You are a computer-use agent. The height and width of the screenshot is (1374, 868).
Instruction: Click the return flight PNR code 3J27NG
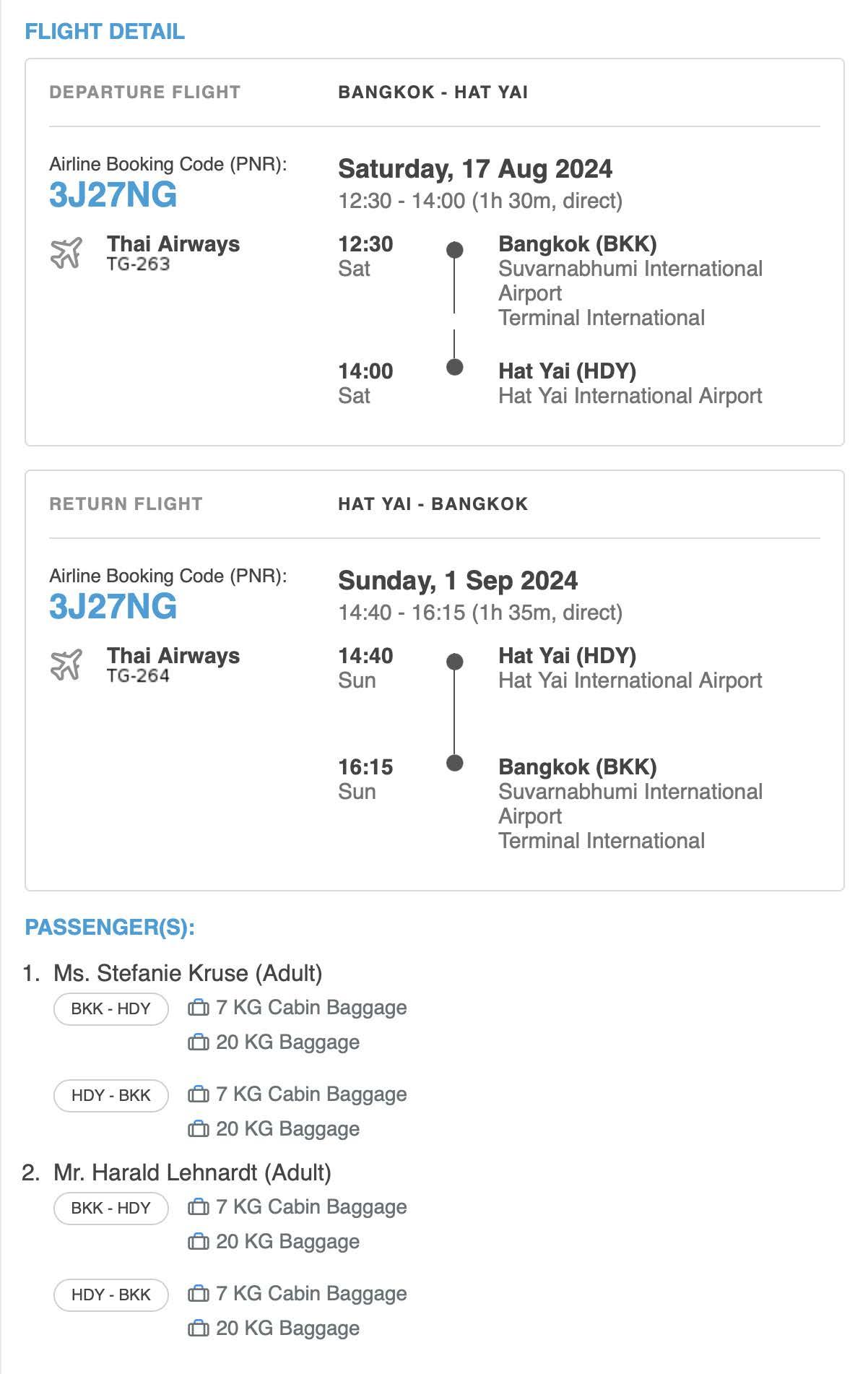tap(113, 607)
